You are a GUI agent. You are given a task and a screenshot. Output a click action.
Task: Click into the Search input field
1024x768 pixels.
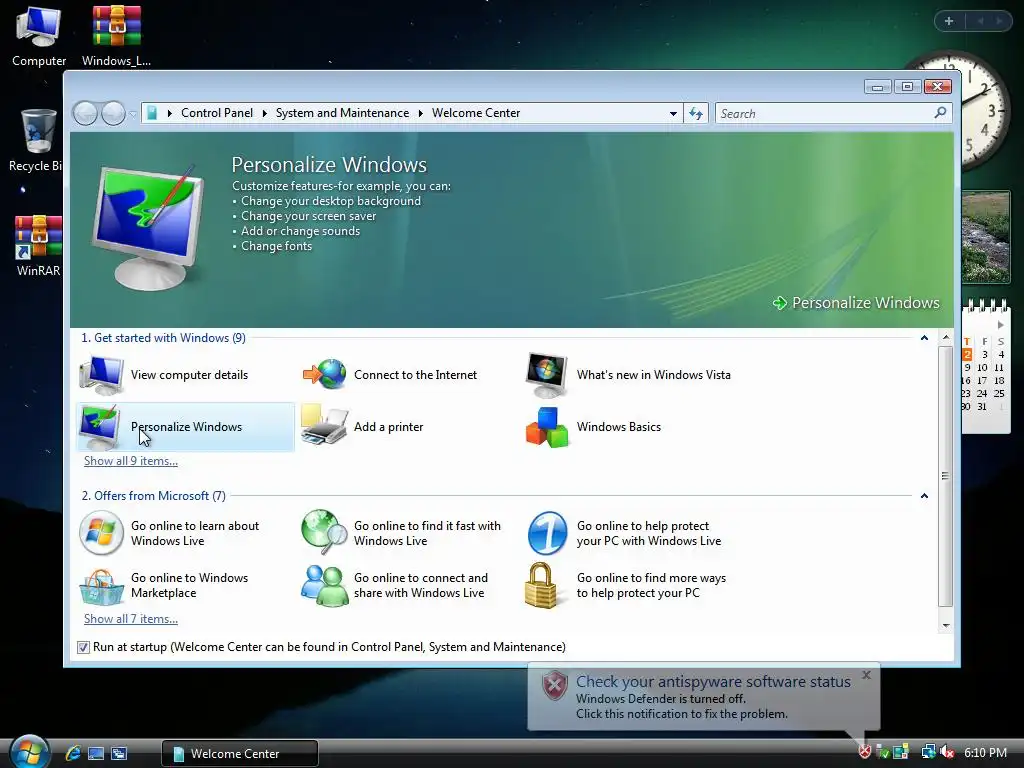coord(825,114)
